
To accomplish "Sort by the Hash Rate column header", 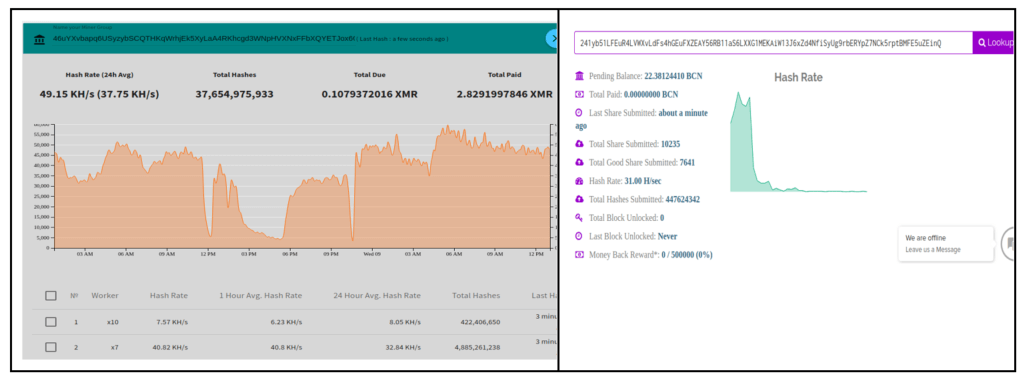I will point(168,296).
